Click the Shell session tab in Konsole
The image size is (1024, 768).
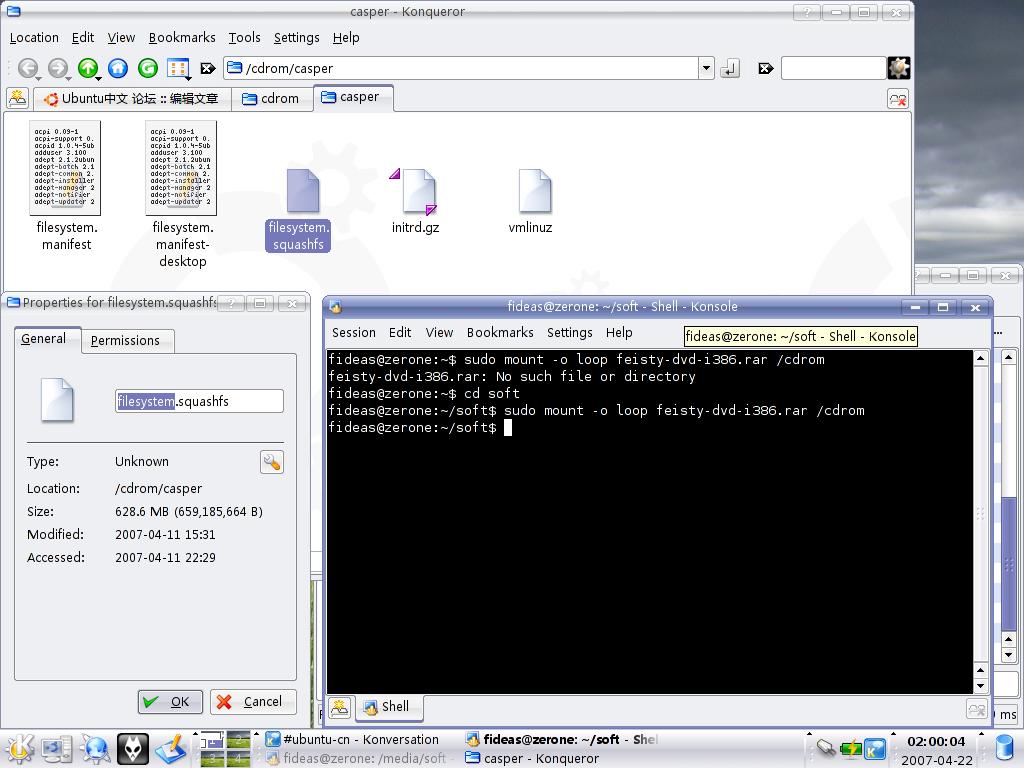[x=389, y=707]
